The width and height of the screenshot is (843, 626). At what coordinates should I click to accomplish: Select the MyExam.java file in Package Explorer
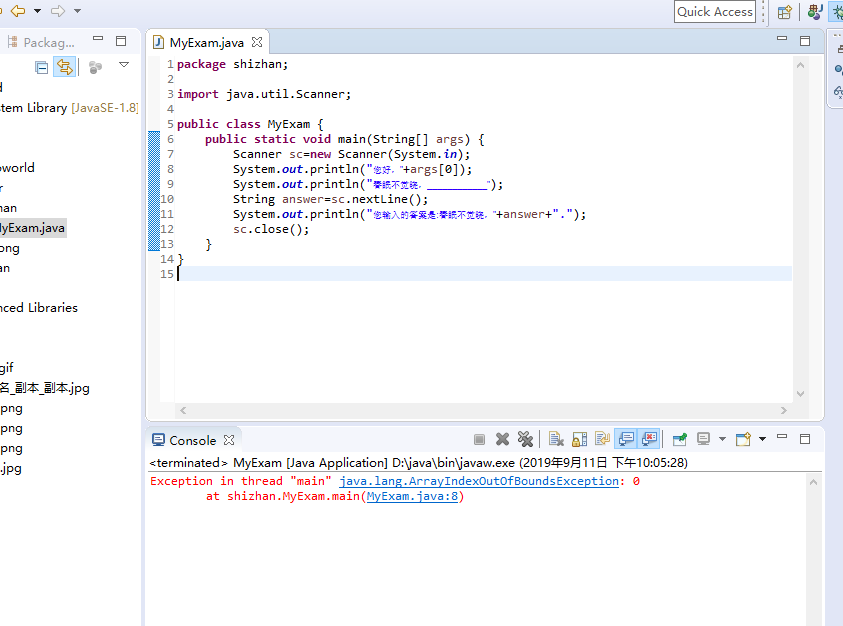32,228
